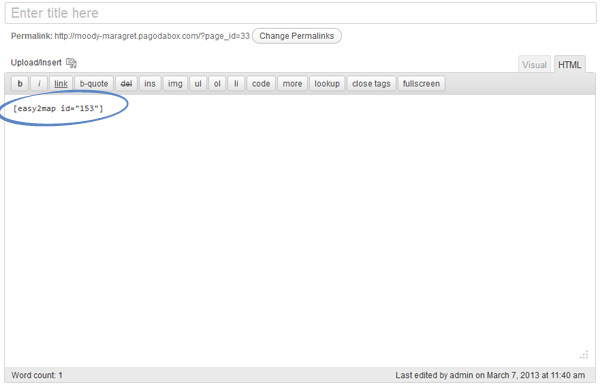Viewport: 600px width, 387px height.
Task: Wrap text with code button
Action: pos(261,83)
